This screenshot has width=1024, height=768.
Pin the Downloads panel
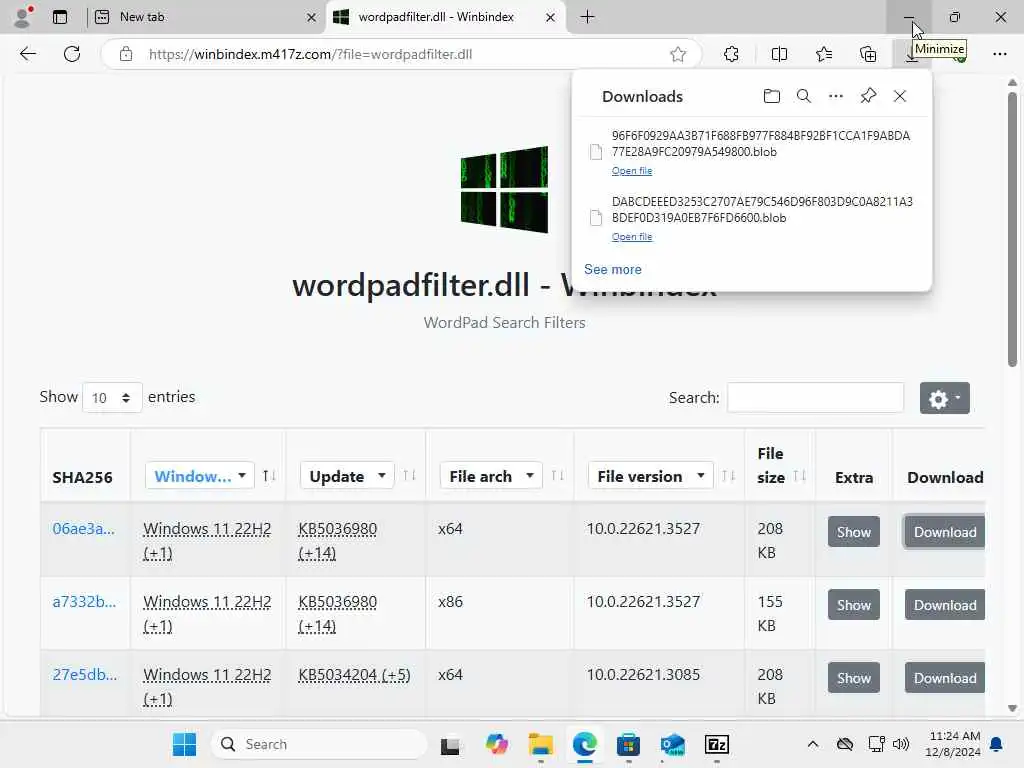click(x=868, y=96)
